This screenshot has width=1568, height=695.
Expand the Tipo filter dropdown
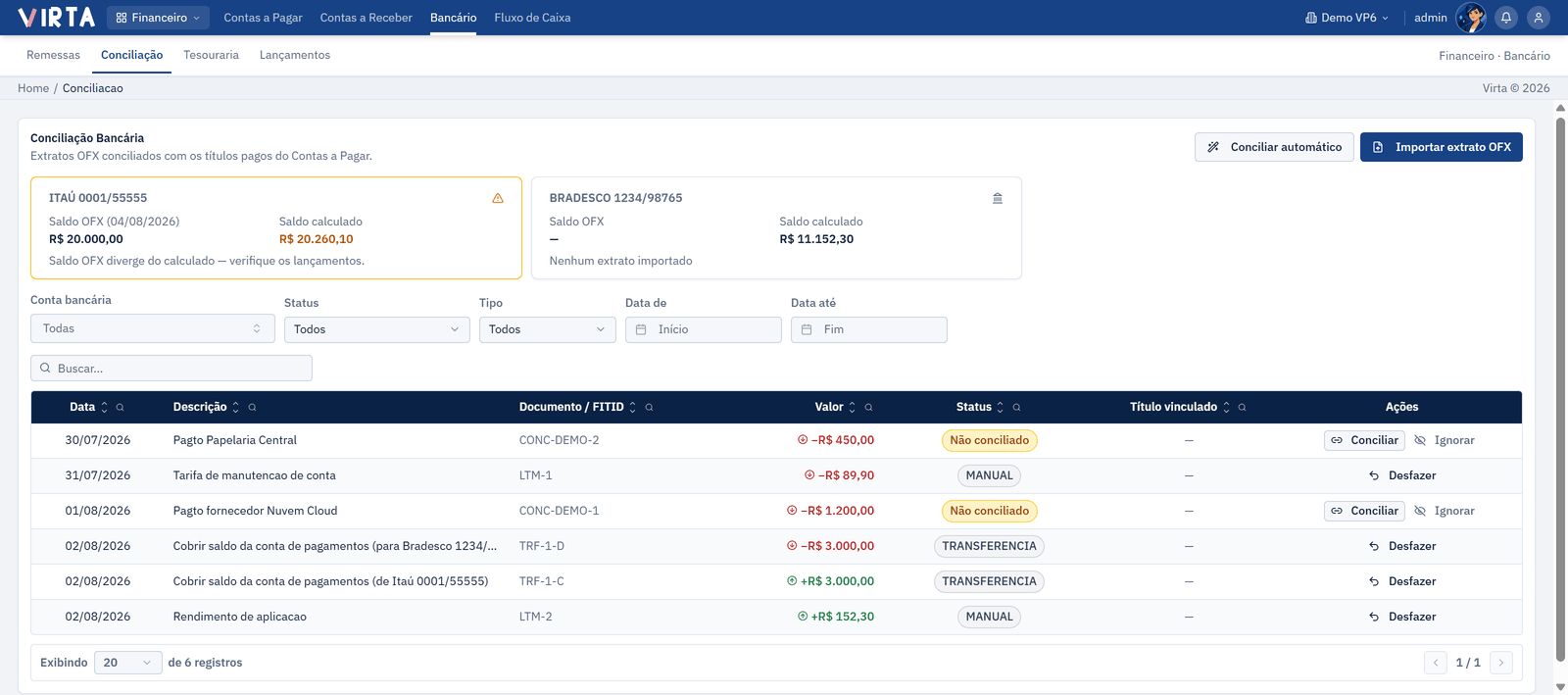[x=548, y=329]
